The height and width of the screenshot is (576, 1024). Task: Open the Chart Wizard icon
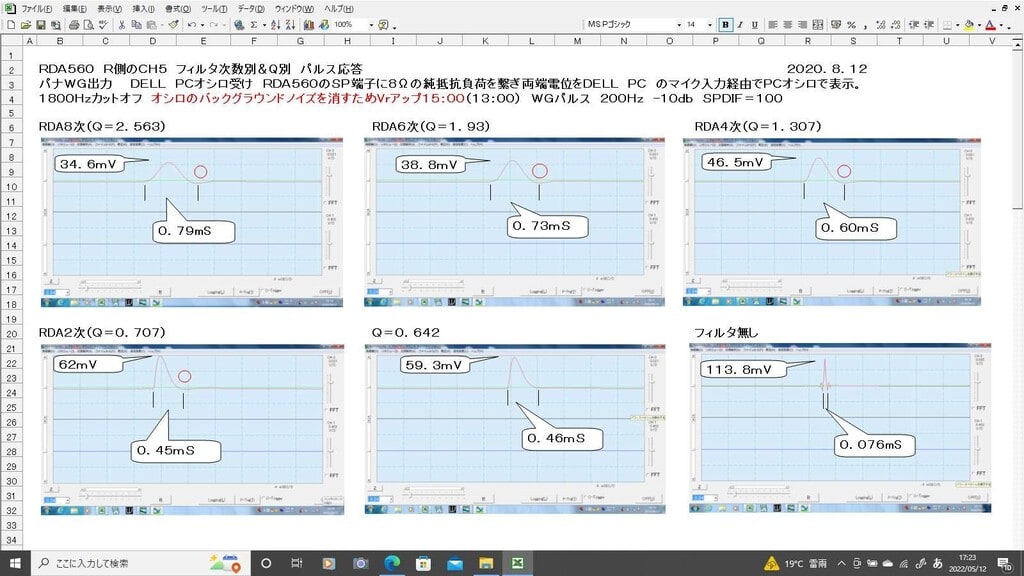309,25
